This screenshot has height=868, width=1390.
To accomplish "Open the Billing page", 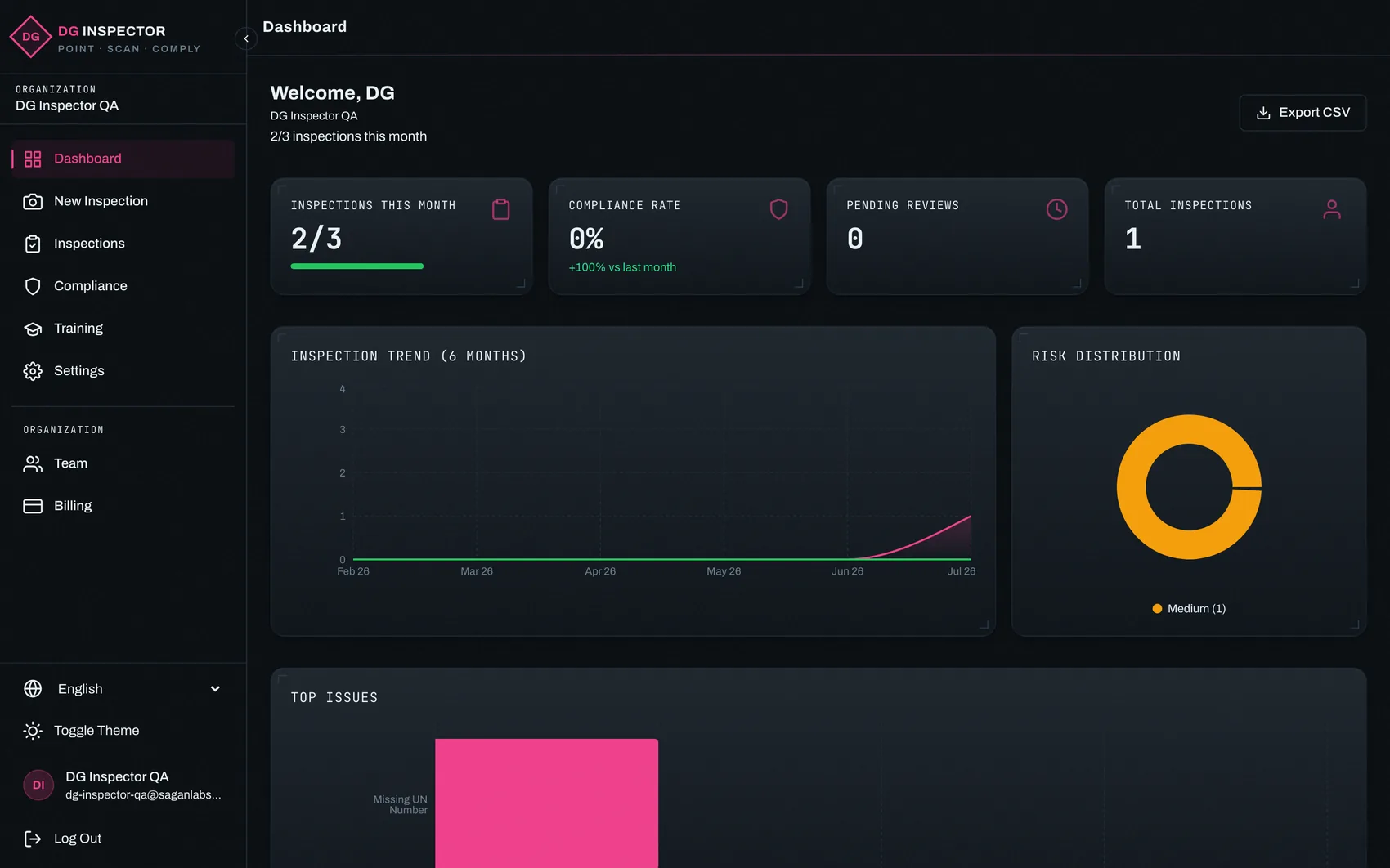I will (x=123, y=506).
